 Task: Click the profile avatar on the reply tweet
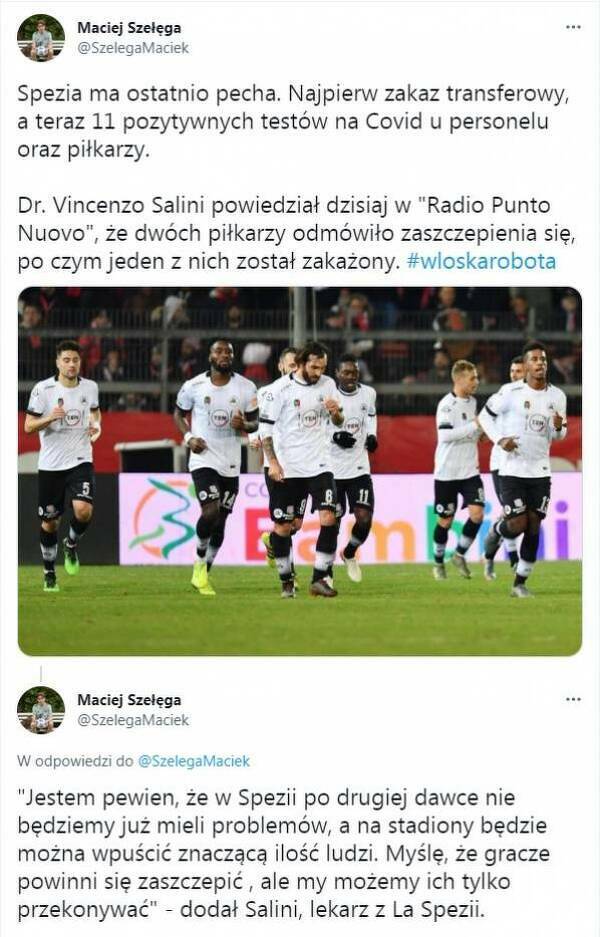click(x=41, y=710)
